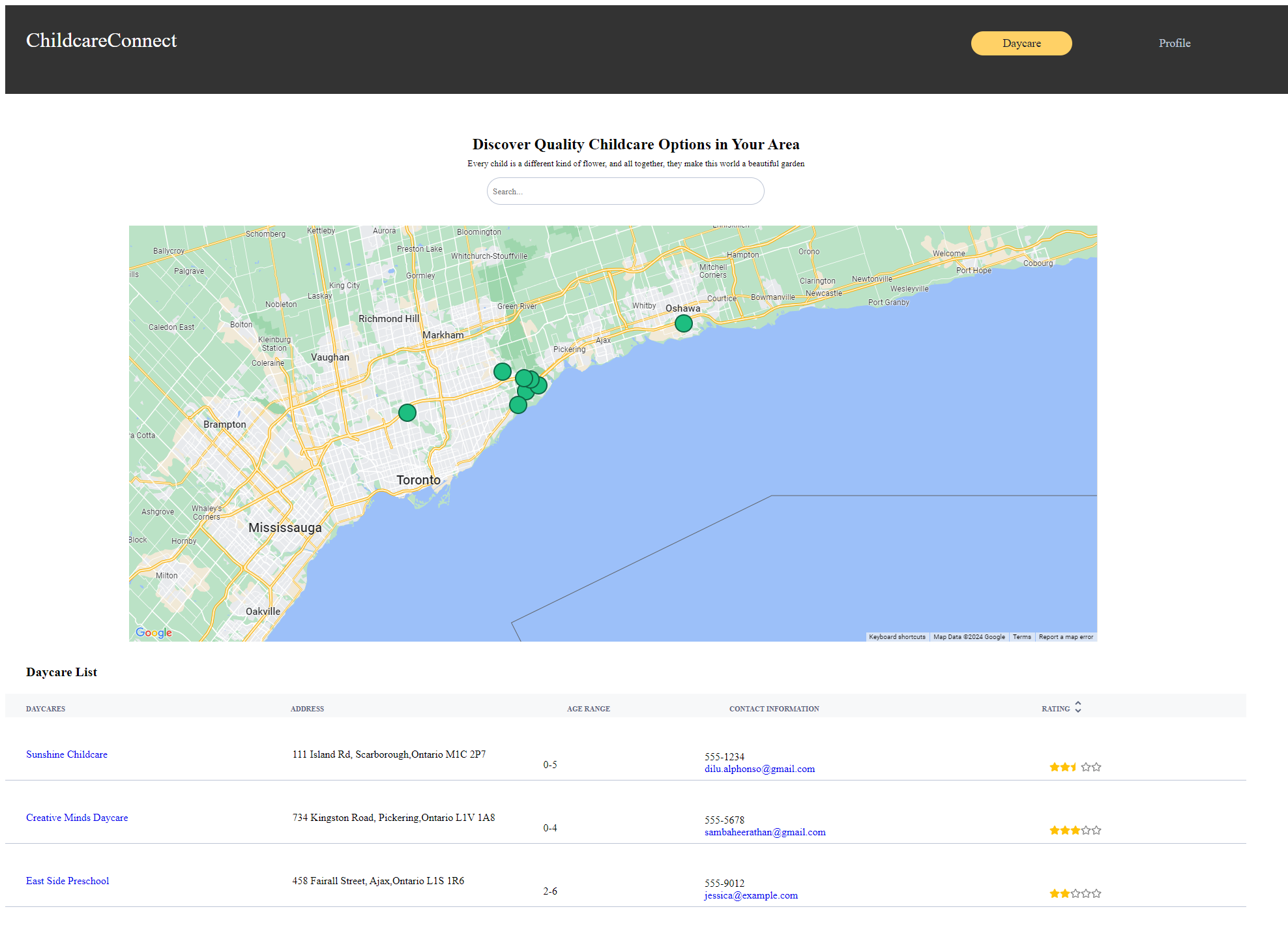Click Sunshine Childcare star rating
Screen dimensions: 1288x937
point(1075,767)
